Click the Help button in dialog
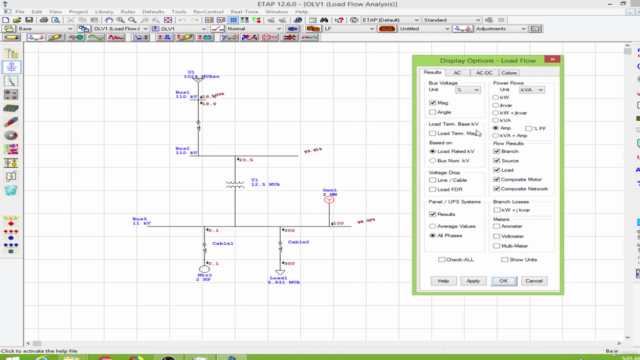Screen dimensions: 640x360 [443, 281]
